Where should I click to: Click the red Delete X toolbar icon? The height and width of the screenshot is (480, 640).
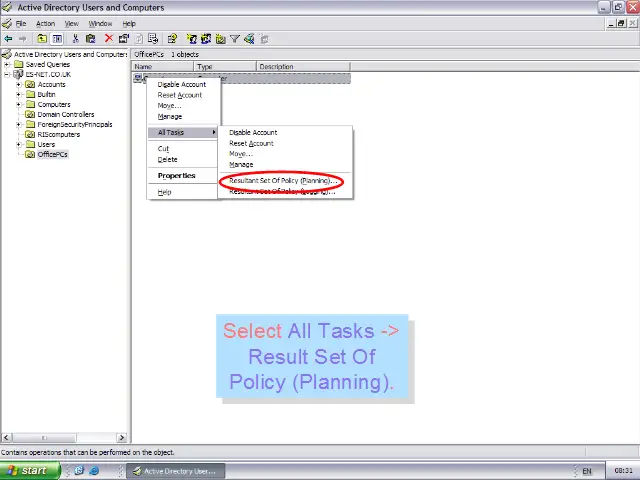click(109, 39)
